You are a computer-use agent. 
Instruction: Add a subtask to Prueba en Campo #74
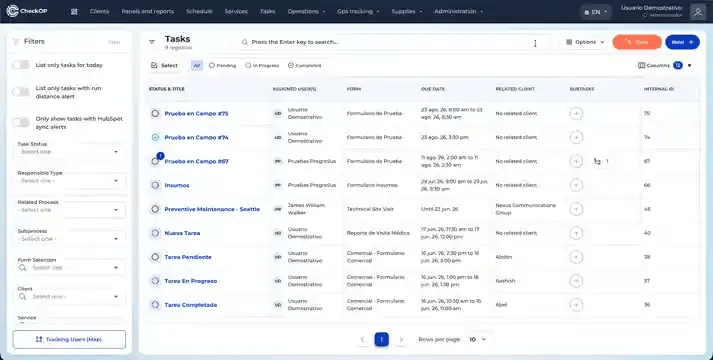click(576, 137)
